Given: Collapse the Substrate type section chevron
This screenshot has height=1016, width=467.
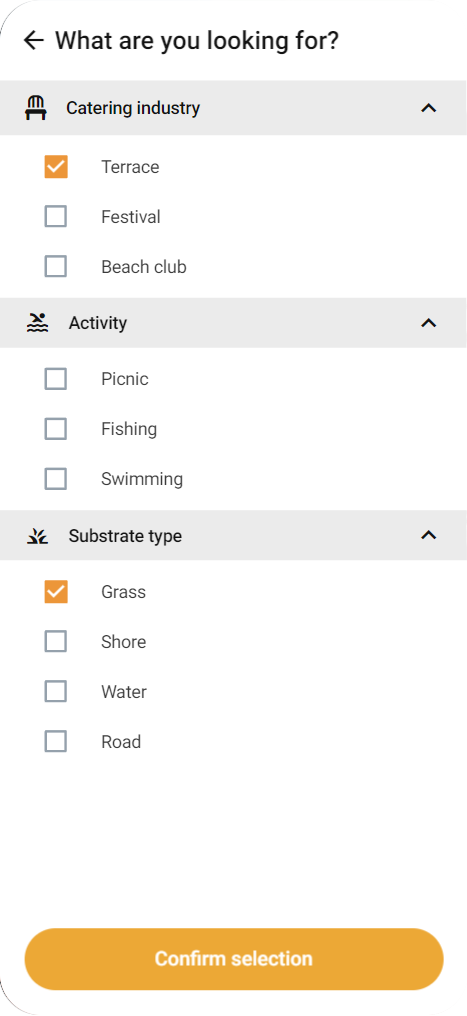Looking at the screenshot, I should tap(429, 535).
